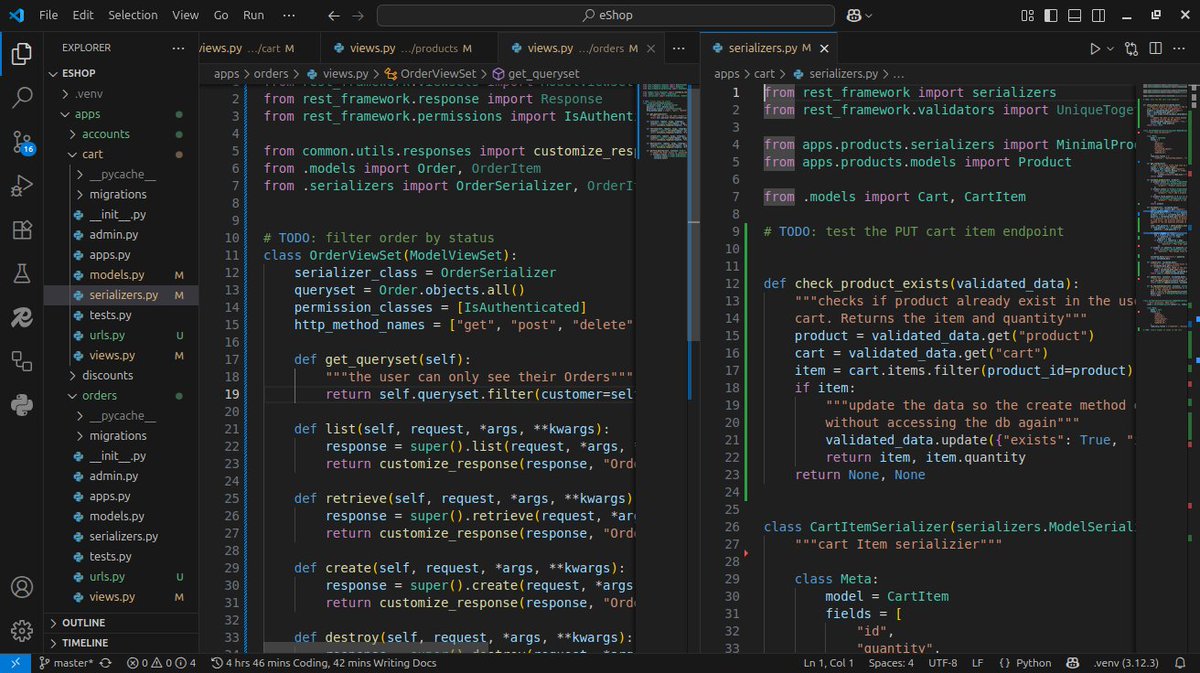Screen dimensions: 1200x673
Task: Open the View menu
Action: pyautogui.click(x=185, y=16)
